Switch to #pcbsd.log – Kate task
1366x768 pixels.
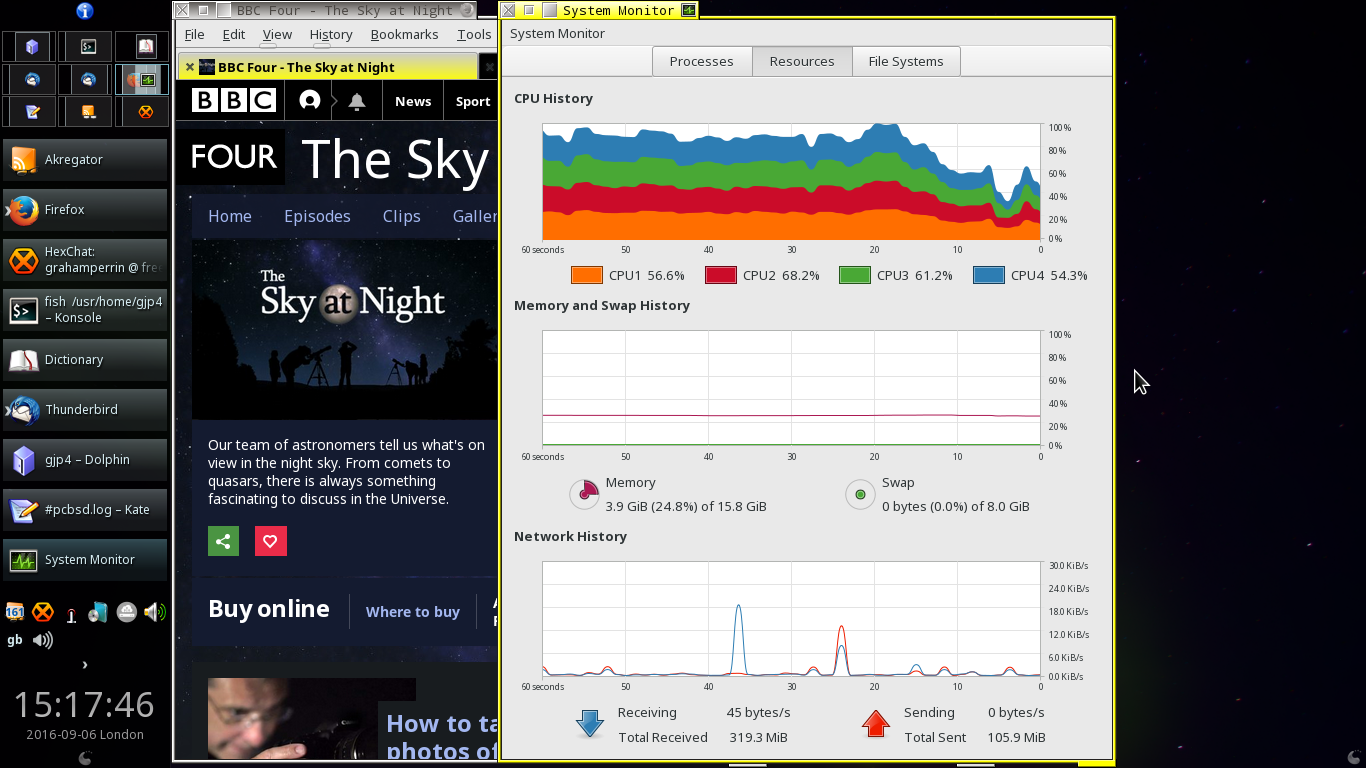click(x=85, y=510)
